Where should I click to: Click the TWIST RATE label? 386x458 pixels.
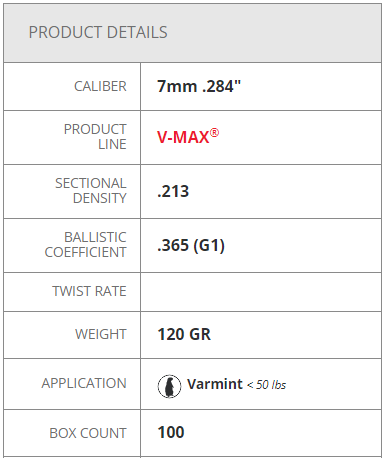[89, 291]
